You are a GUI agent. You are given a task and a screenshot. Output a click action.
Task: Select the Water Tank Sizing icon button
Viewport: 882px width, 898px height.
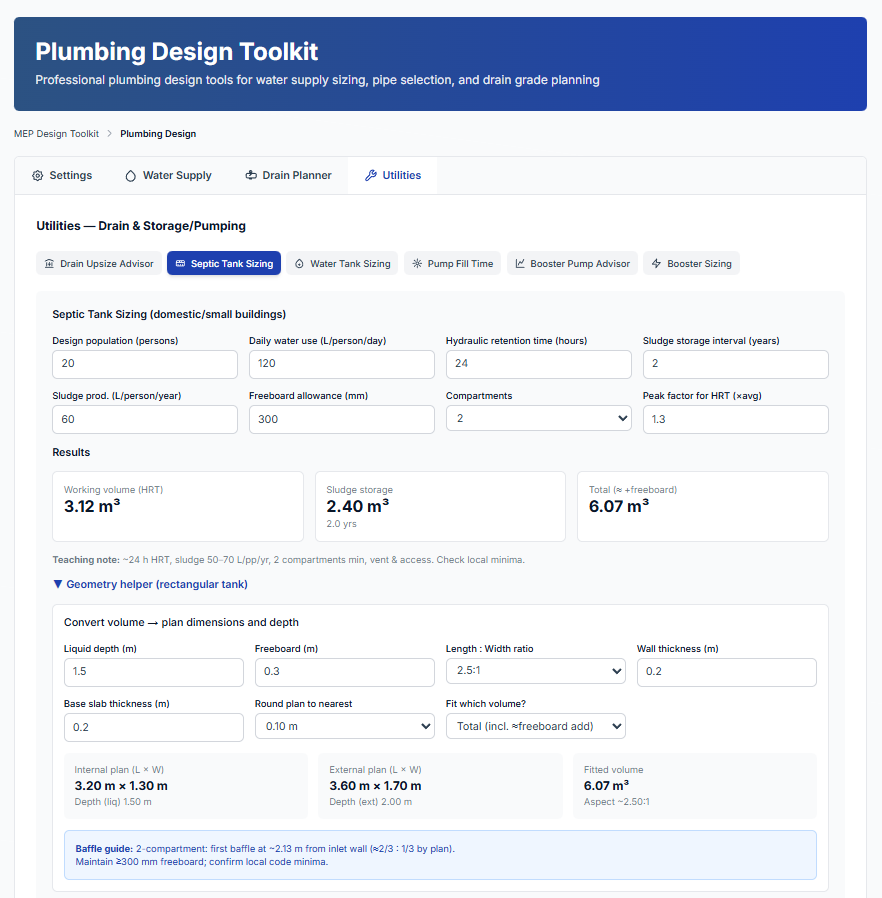300,264
